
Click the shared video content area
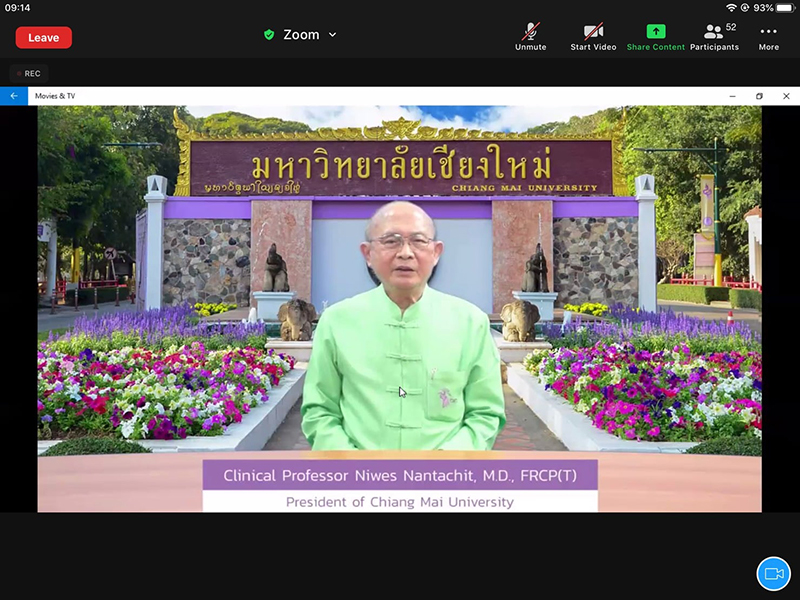pos(399,309)
